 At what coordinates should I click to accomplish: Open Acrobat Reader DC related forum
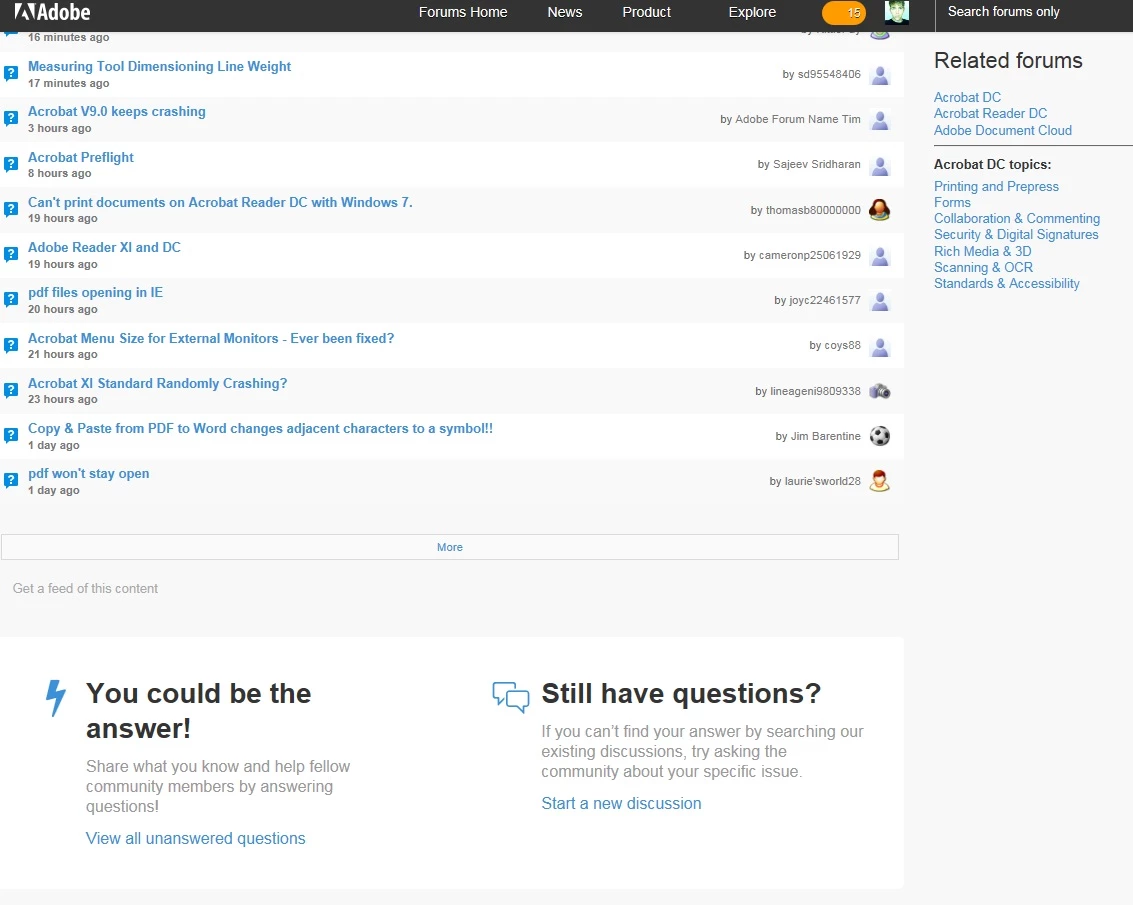pos(990,113)
